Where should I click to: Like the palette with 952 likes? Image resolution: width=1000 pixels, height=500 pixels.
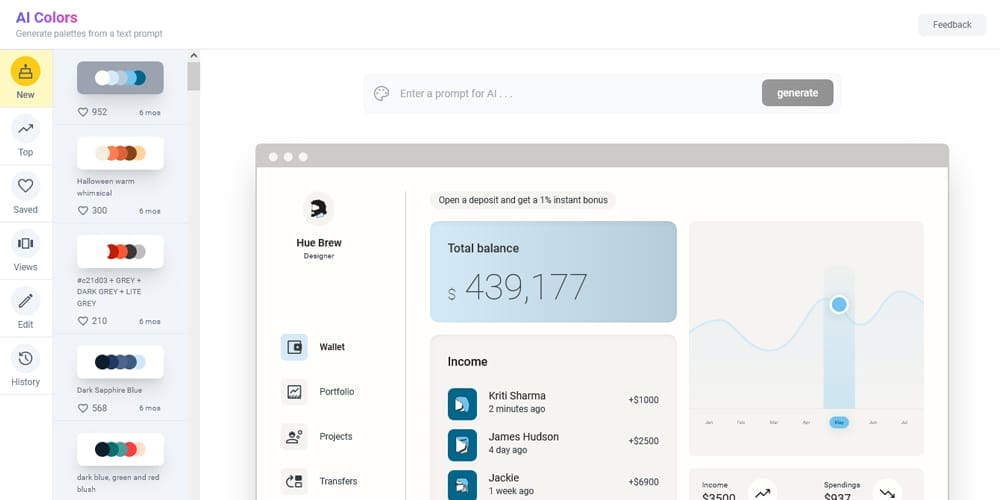coord(83,112)
